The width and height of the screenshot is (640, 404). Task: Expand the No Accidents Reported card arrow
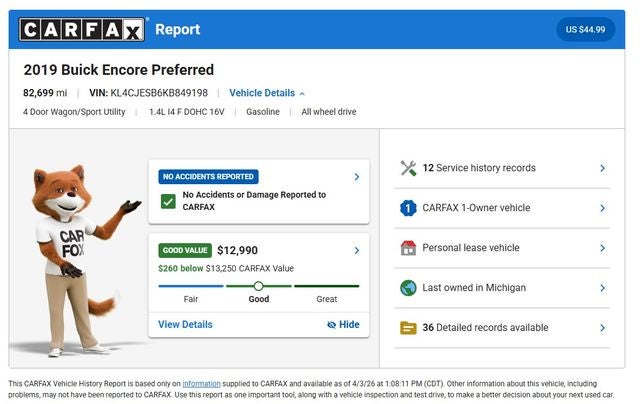coord(357,177)
